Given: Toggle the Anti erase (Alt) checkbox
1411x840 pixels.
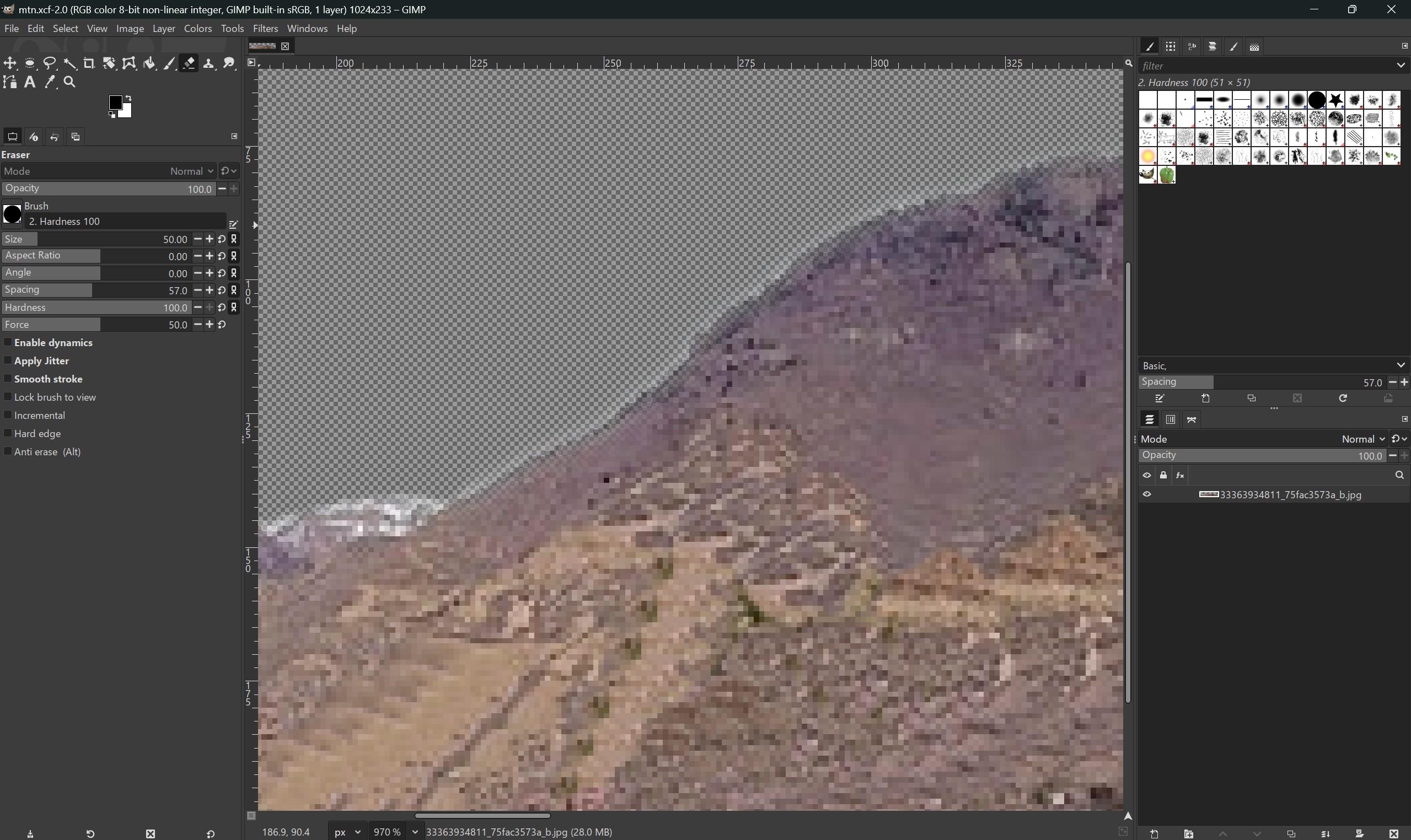Looking at the screenshot, I should pyautogui.click(x=8, y=452).
